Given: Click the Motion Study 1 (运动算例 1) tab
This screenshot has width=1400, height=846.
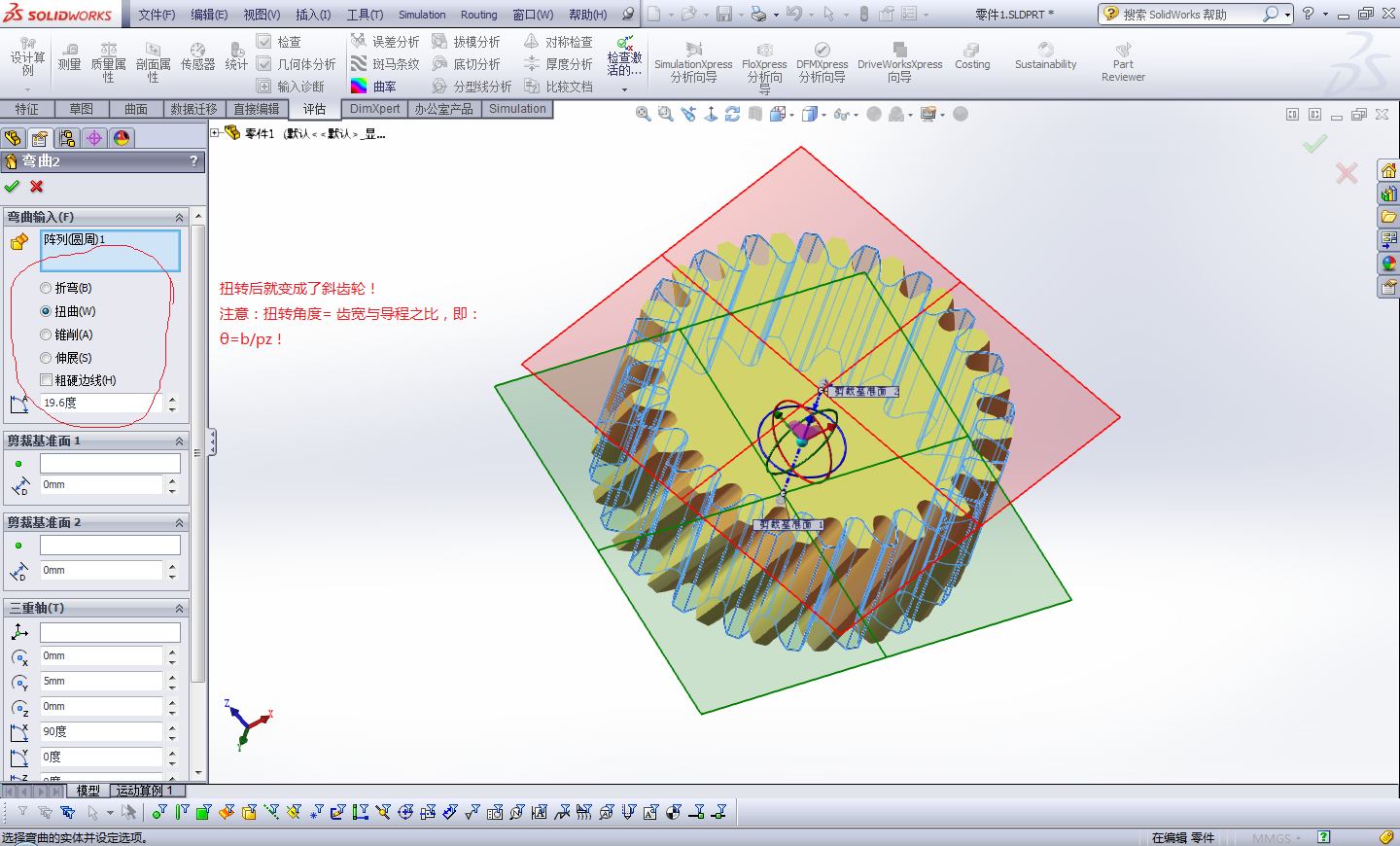Looking at the screenshot, I should [x=147, y=791].
